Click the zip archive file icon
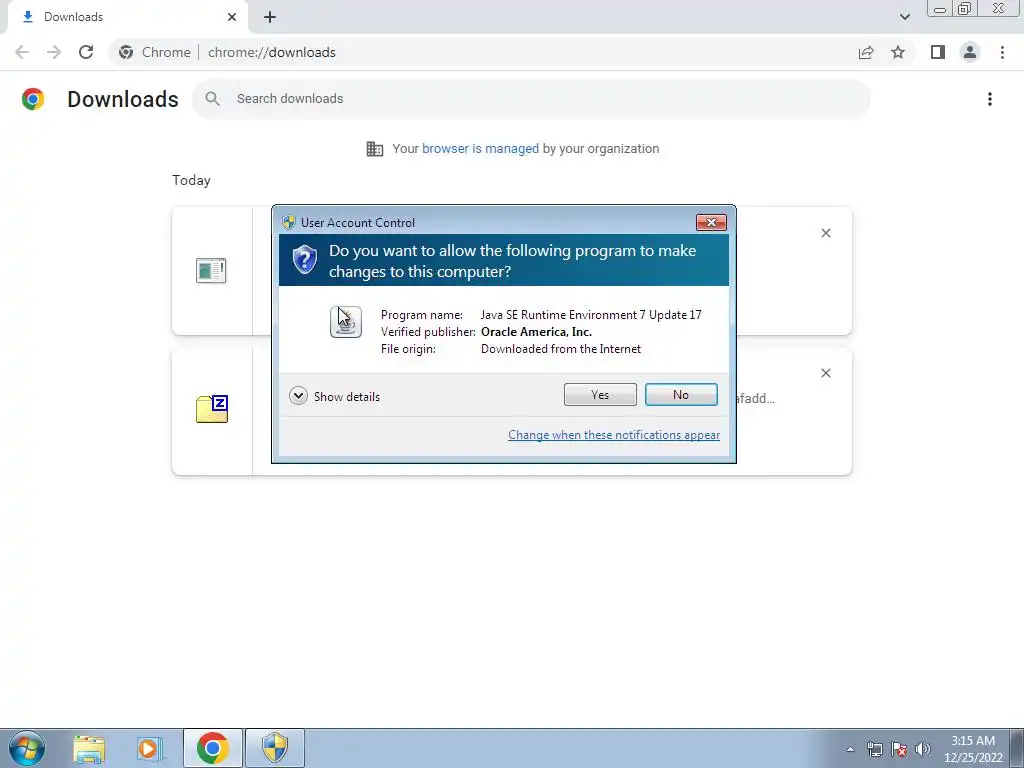1024x768 pixels. pyautogui.click(x=212, y=409)
